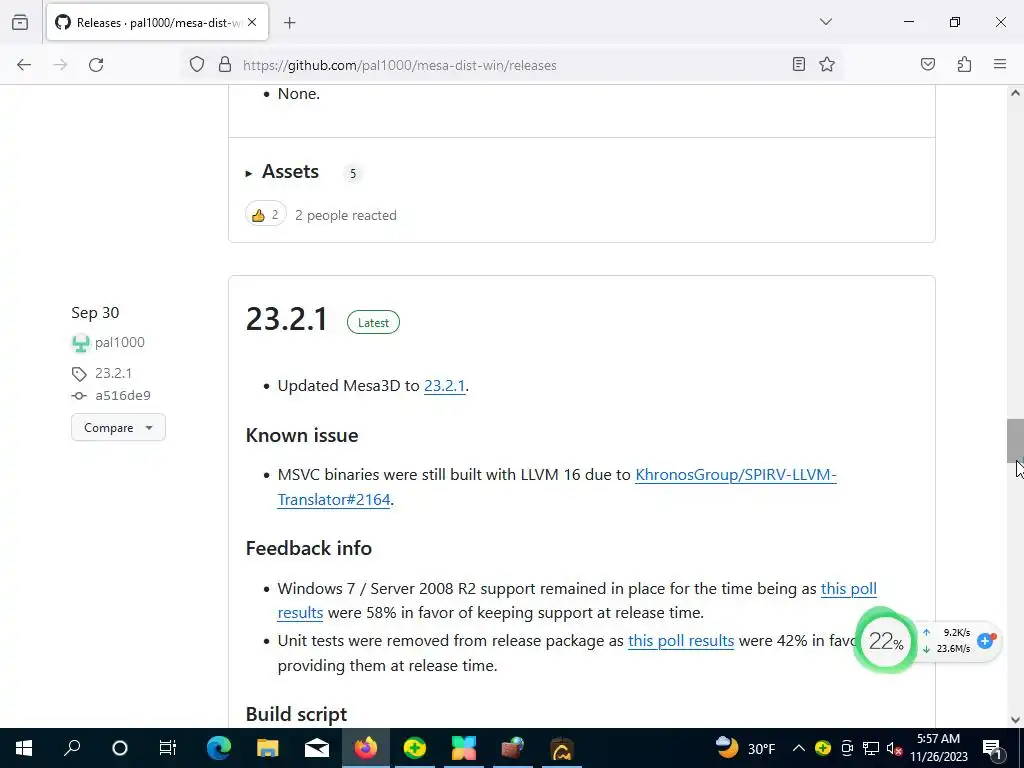Screen dimensions: 1024x768
Task: Click the blue plus button on speed widget
Action: (x=985, y=641)
